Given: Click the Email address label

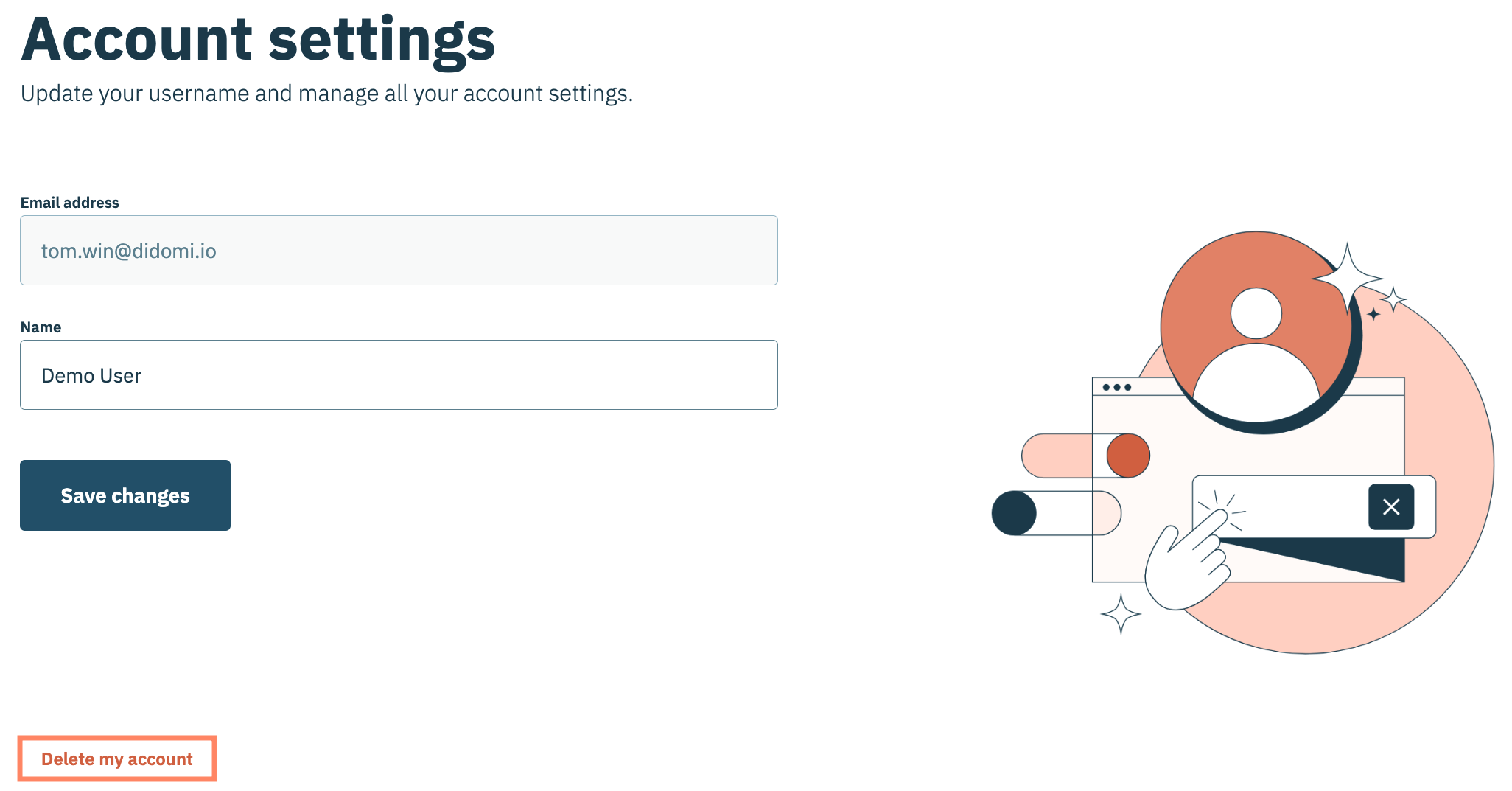Looking at the screenshot, I should pos(70,203).
